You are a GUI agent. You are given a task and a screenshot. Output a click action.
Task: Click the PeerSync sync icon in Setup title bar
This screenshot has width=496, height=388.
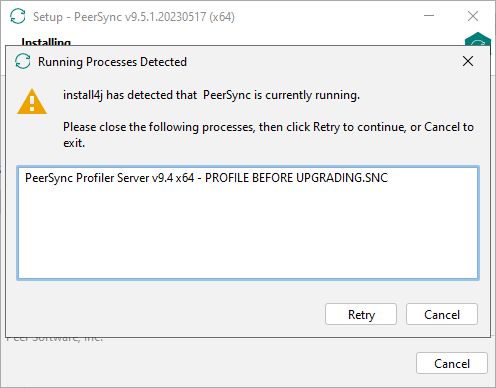[18, 16]
